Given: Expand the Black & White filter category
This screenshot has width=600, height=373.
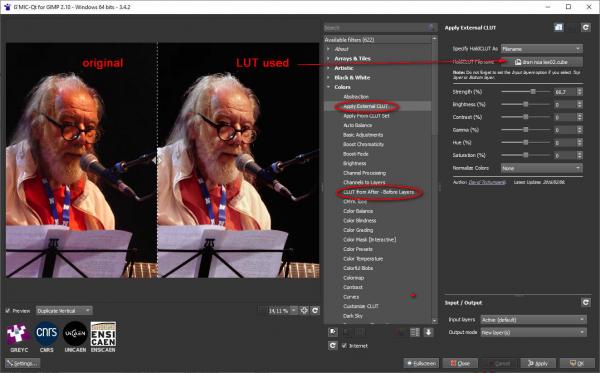Looking at the screenshot, I should tap(352, 78).
